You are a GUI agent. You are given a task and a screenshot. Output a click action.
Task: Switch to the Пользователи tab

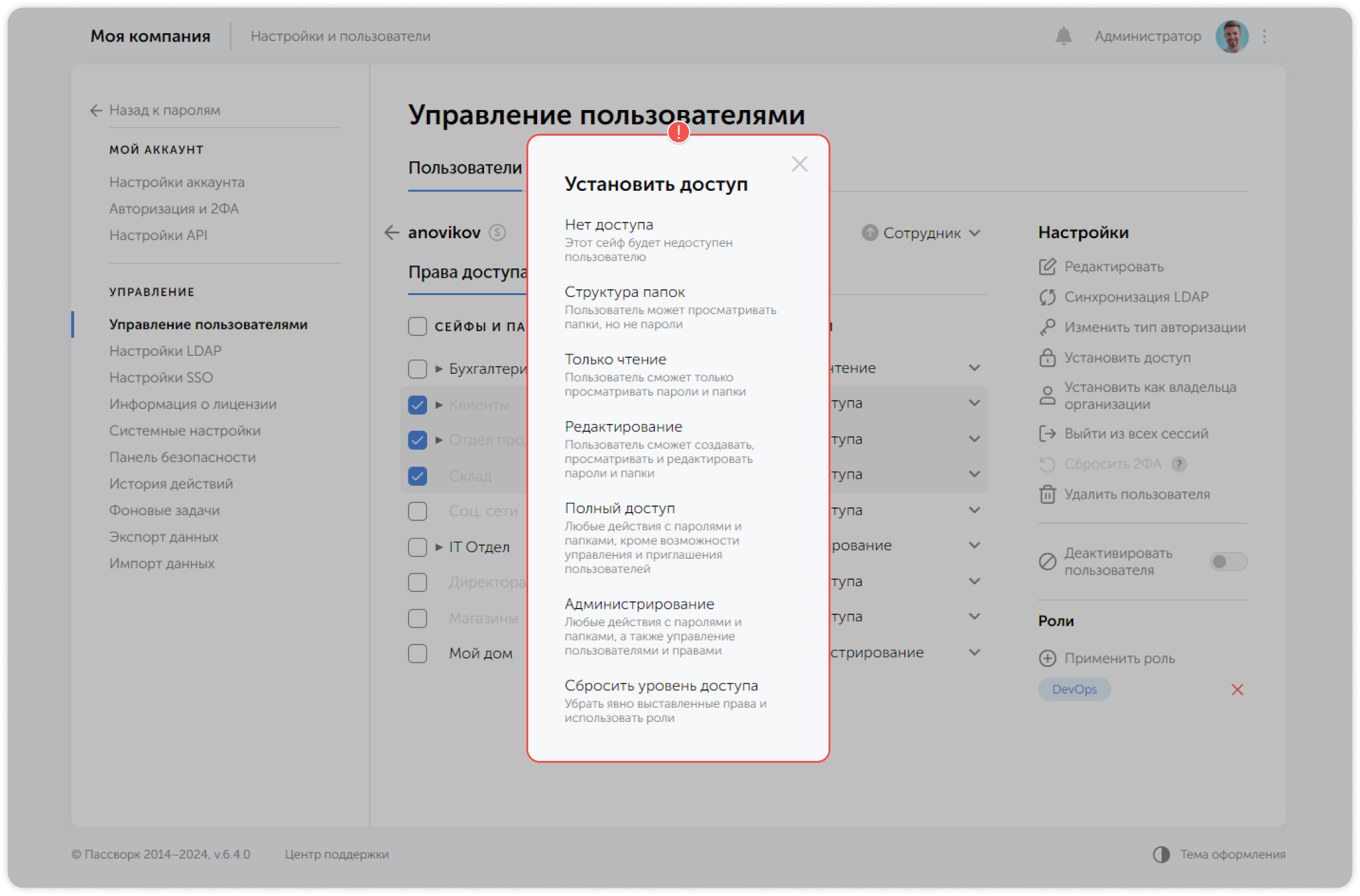tap(465, 168)
